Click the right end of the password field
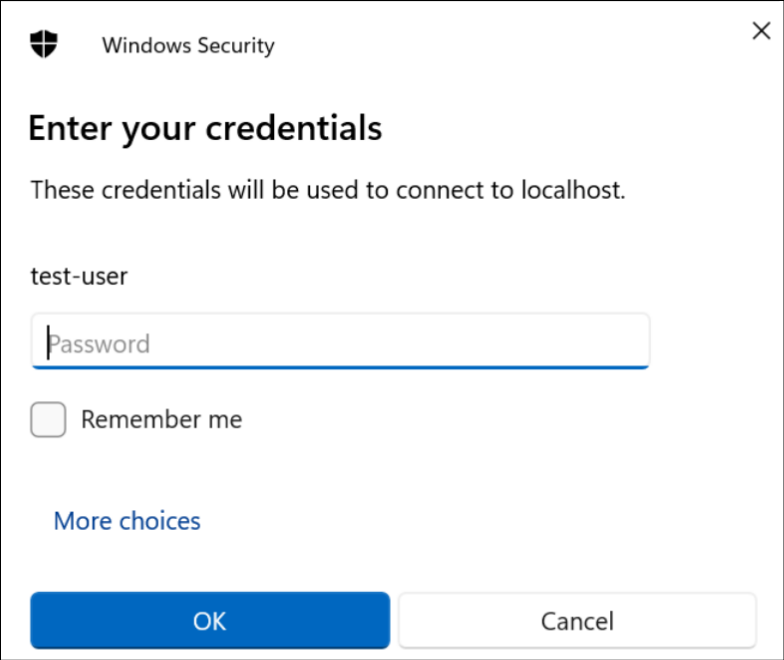Image resolution: width=784 pixels, height=660 pixels. (630, 343)
